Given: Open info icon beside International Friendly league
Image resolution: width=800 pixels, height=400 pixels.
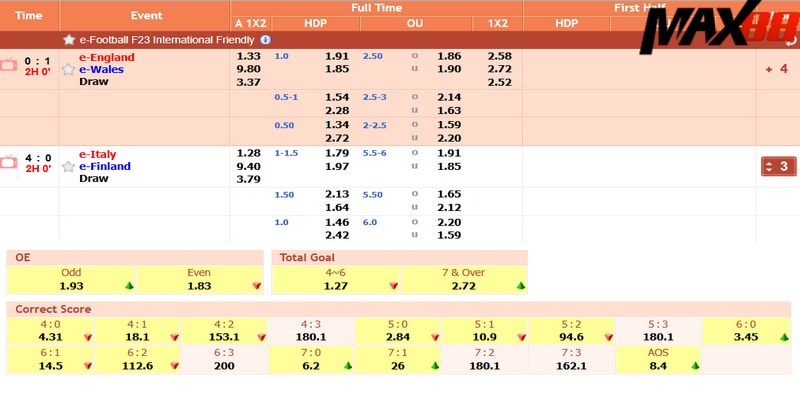Looking at the screenshot, I should click(265, 40).
